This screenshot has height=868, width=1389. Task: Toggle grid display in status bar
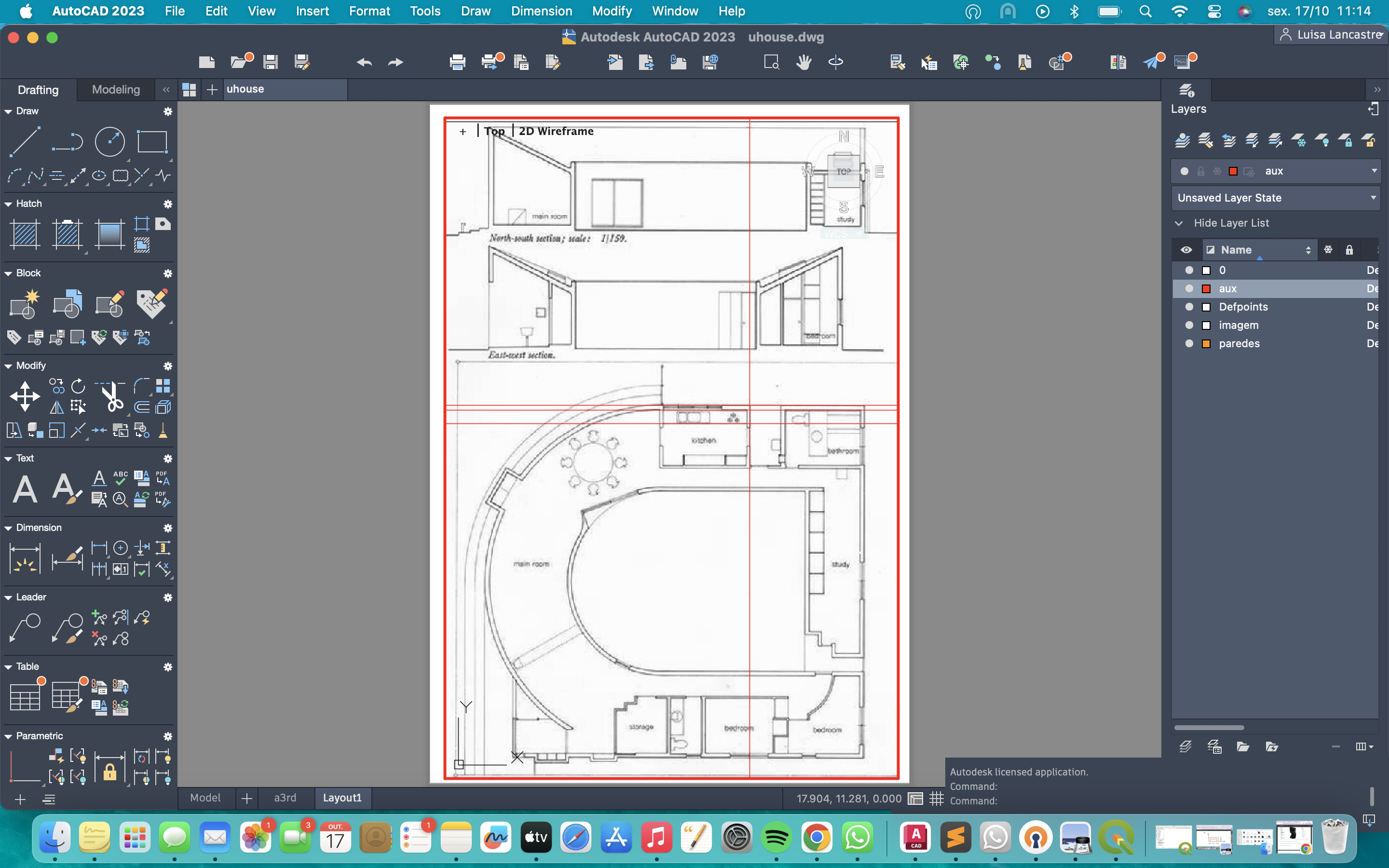[x=937, y=798]
